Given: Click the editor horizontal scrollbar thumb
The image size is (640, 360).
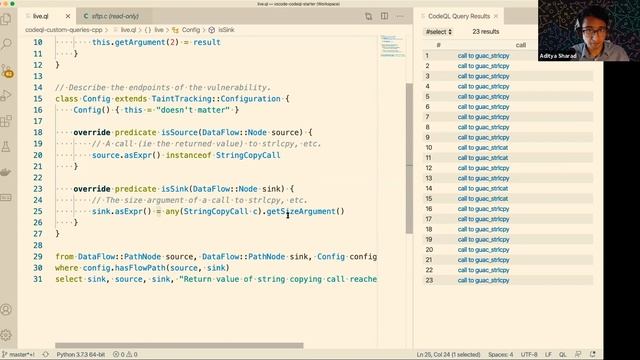Looking at the screenshot, I should pos(179,345).
